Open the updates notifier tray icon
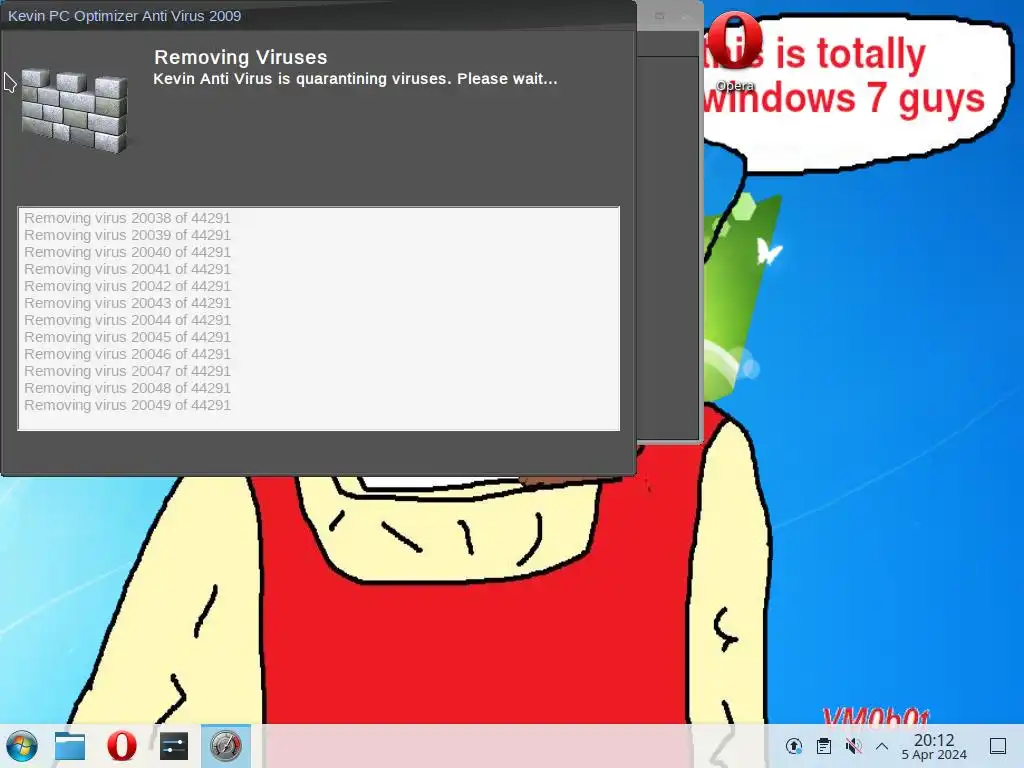1024x768 pixels. (793, 746)
